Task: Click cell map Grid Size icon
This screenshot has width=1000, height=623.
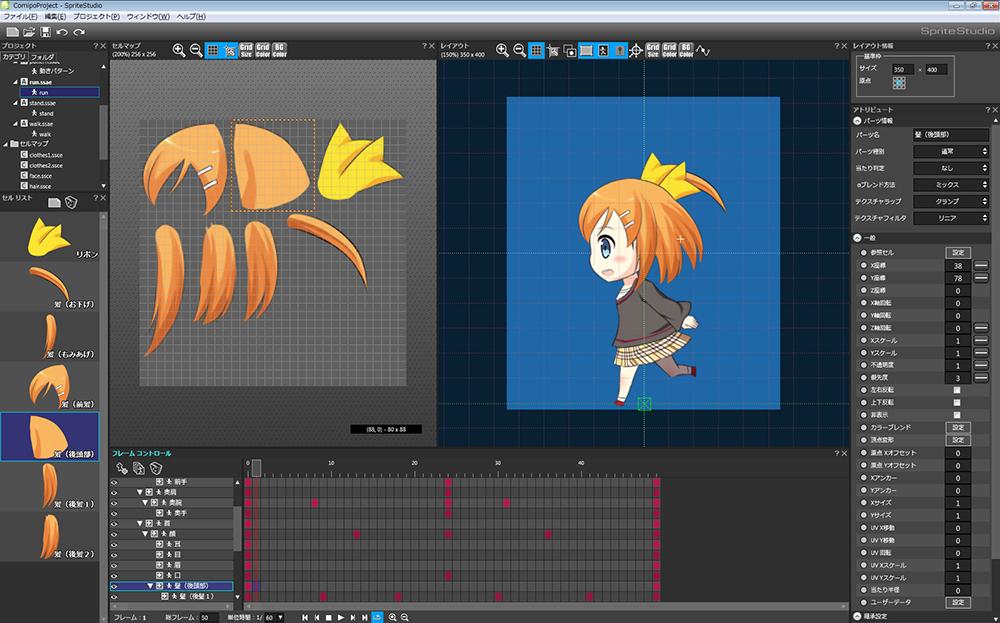Action: coord(246,50)
